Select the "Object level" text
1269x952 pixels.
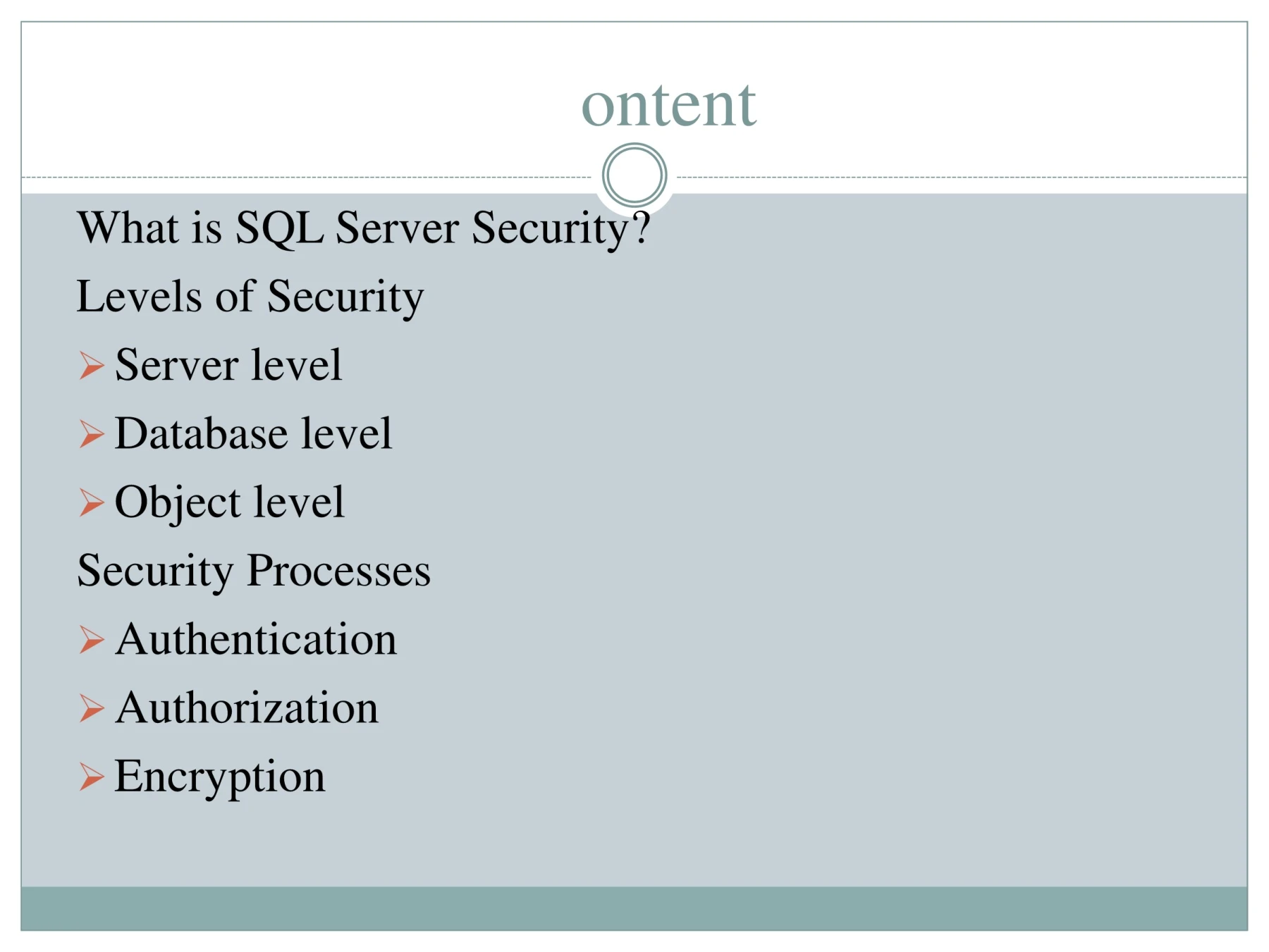click(230, 503)
